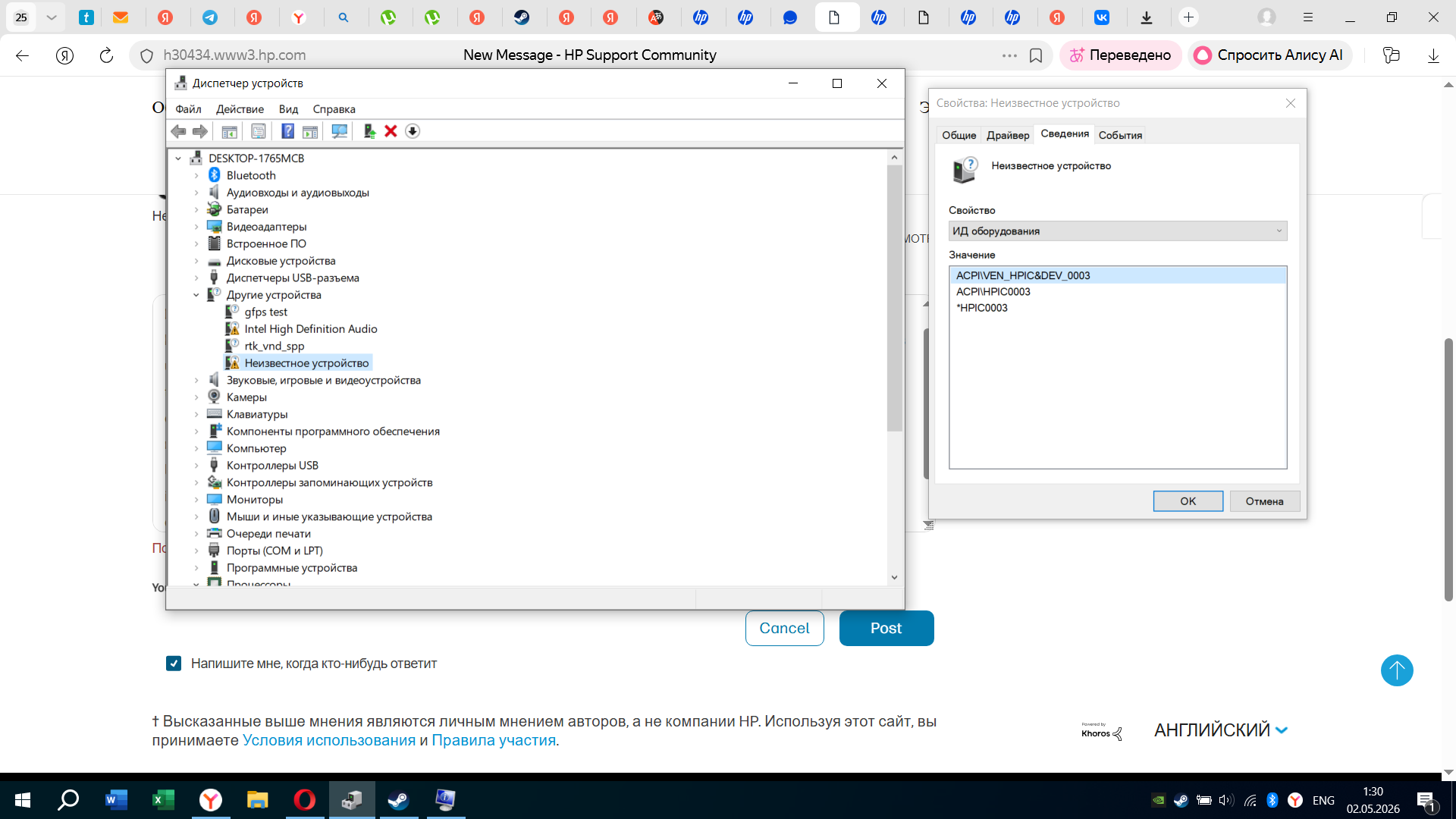Viewport: 1456px width, 819px height.
Task: Open the Файл menu
Action: (x=188, y=109)
